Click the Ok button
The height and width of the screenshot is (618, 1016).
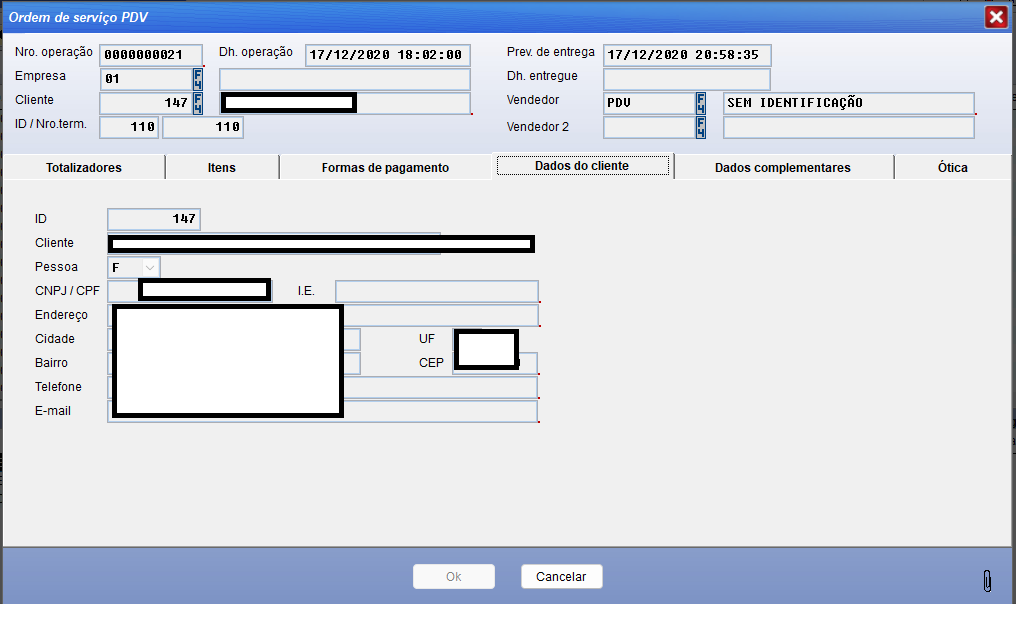pyautogui.click(x=454, y=577)
